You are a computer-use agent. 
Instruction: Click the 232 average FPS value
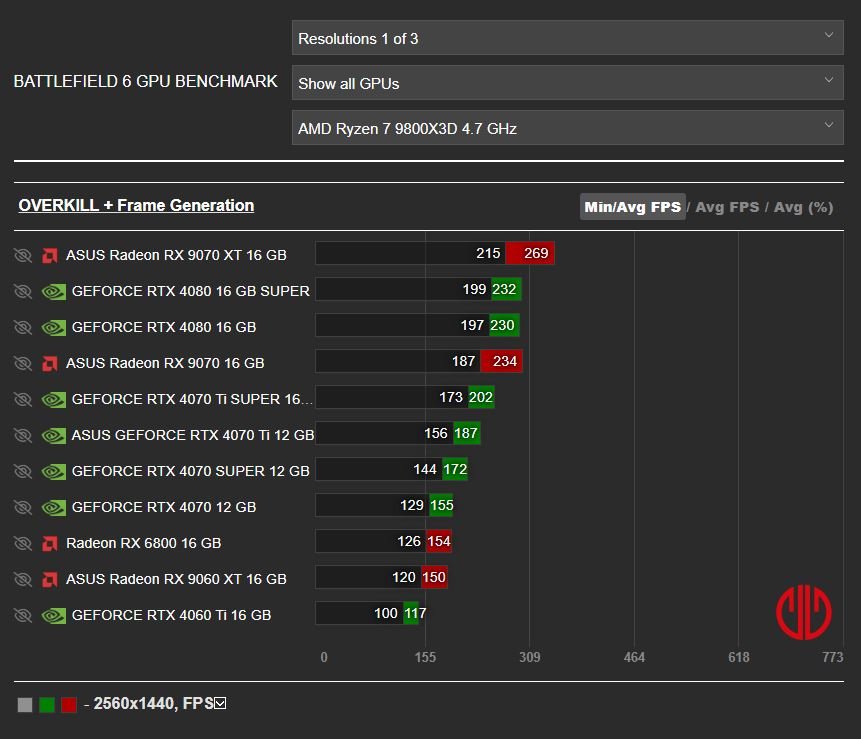click(x=504, y=289)
